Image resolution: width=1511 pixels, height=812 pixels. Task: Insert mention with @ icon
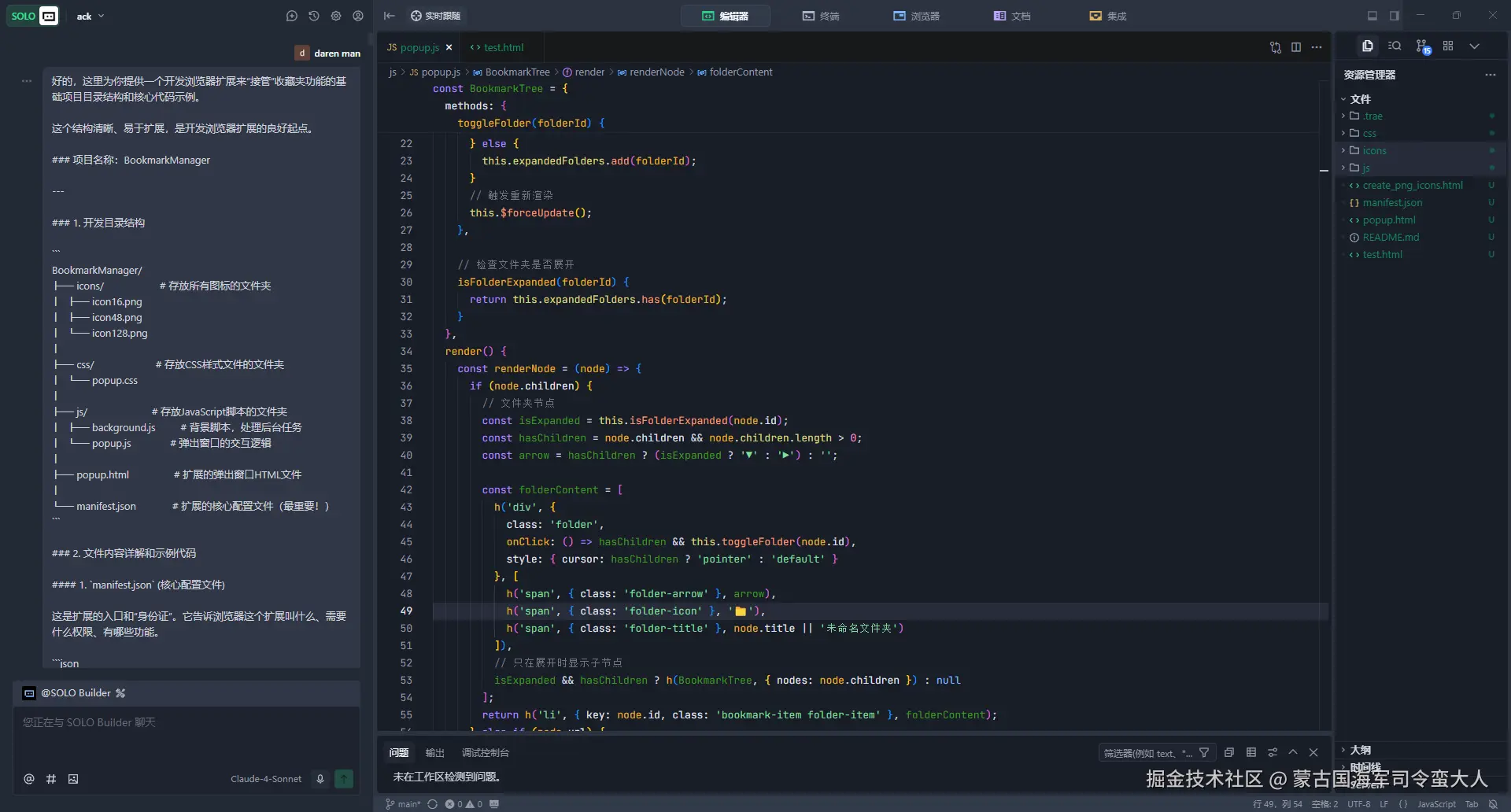(29, 779)
